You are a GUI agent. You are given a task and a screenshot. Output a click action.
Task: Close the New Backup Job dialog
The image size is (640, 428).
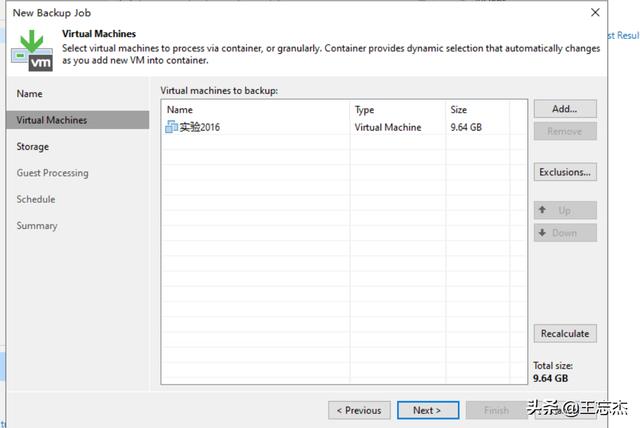click(595, 13)
